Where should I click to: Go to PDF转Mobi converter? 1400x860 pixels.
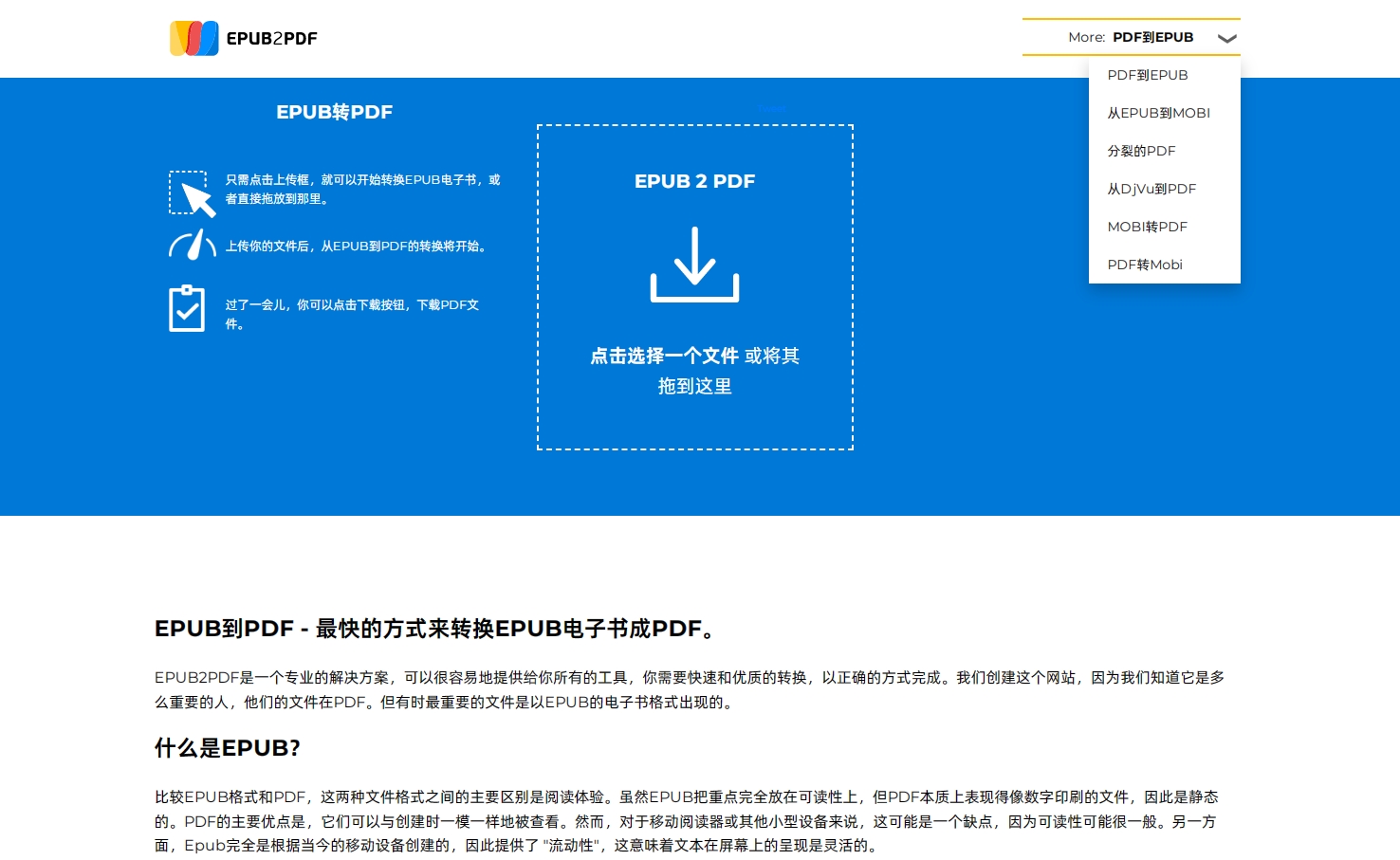(1165, 265)
